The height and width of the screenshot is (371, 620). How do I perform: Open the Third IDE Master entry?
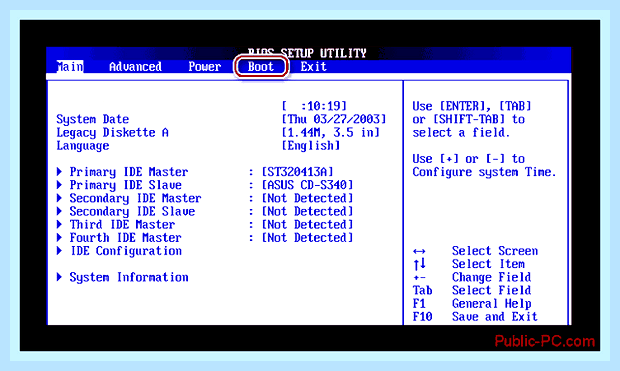pyautogui.click(x=122, y=225)
